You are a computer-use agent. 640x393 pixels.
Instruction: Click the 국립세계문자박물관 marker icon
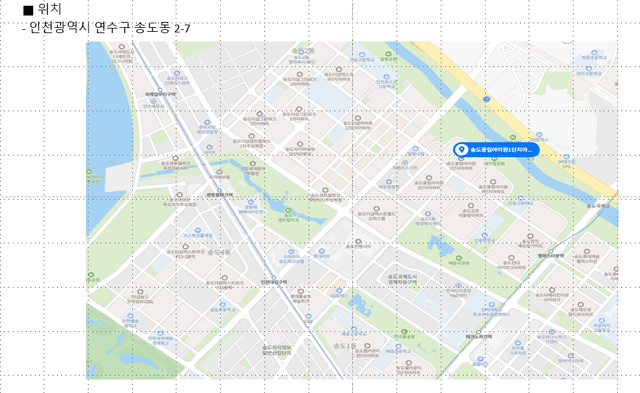point(253,164)
